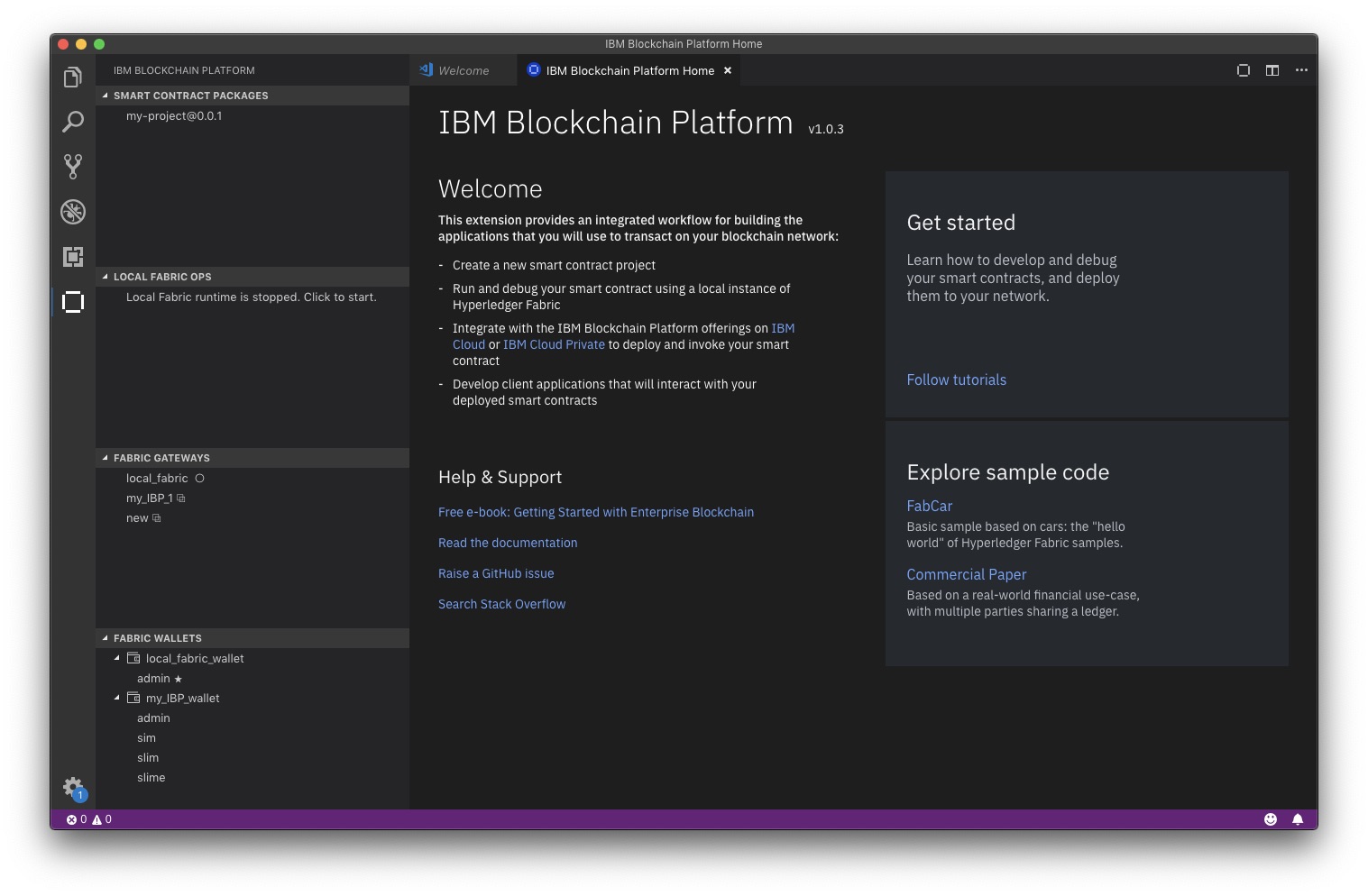
Task: Click the Follow tutorials link
Action: point(957,380)
